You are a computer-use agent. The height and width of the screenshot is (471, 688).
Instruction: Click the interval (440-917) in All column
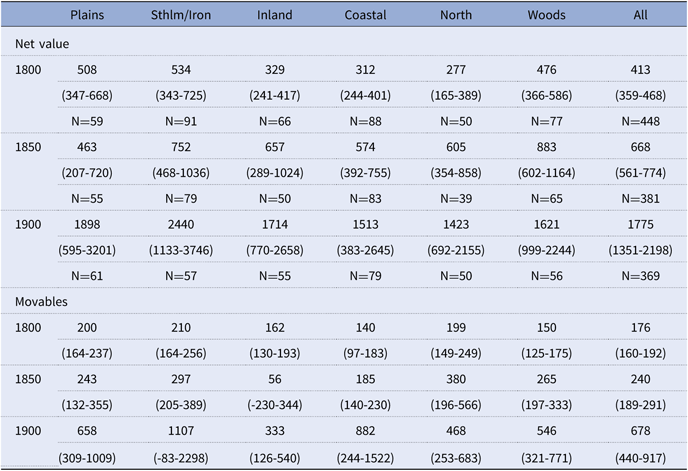pos(641,457)
